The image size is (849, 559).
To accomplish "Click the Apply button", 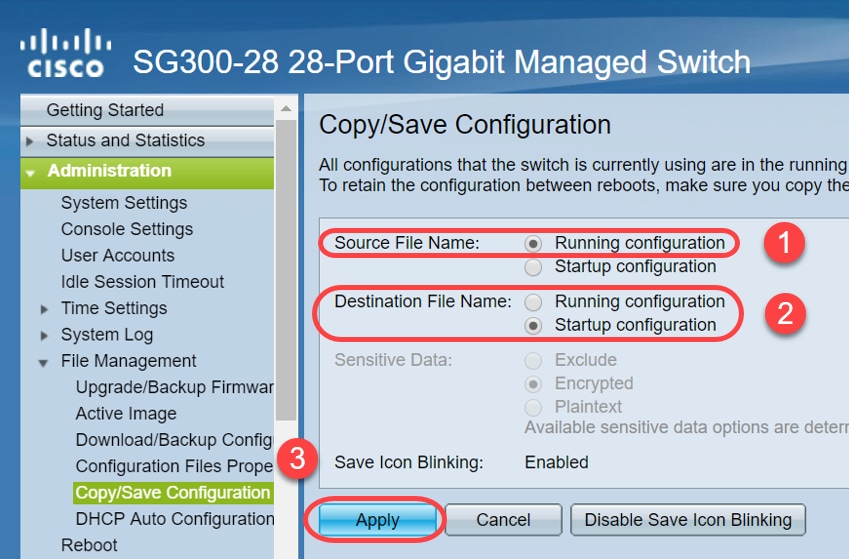I will [377, 520].
